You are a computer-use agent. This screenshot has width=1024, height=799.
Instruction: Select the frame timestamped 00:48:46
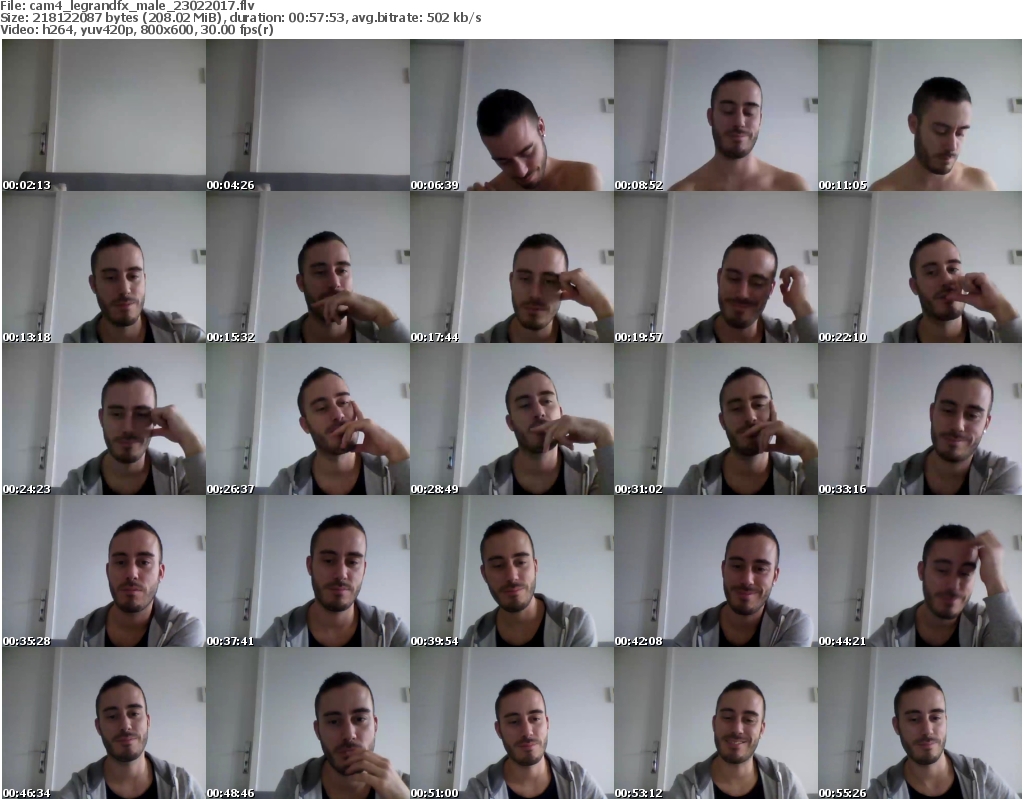(308, 723)
